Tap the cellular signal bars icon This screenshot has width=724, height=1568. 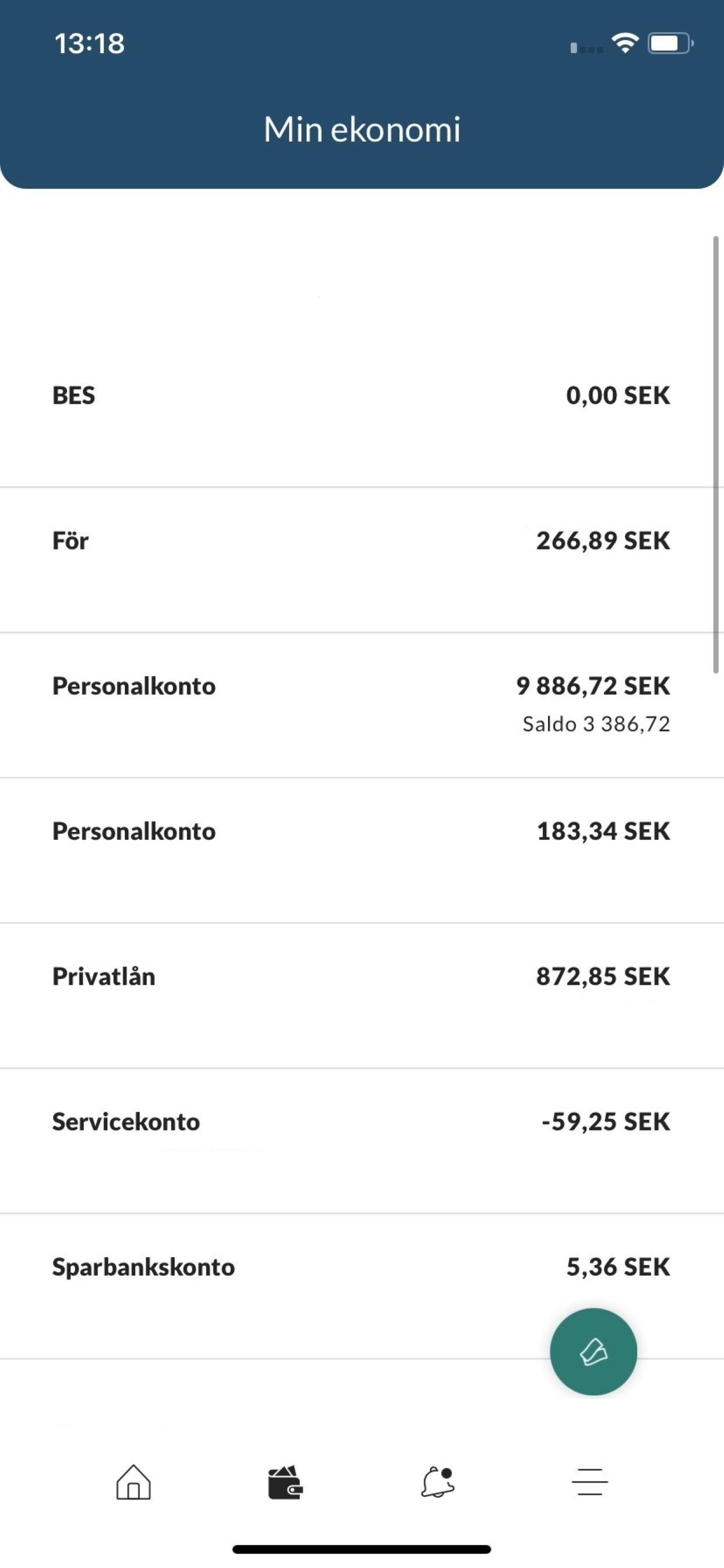click(586, 47)
